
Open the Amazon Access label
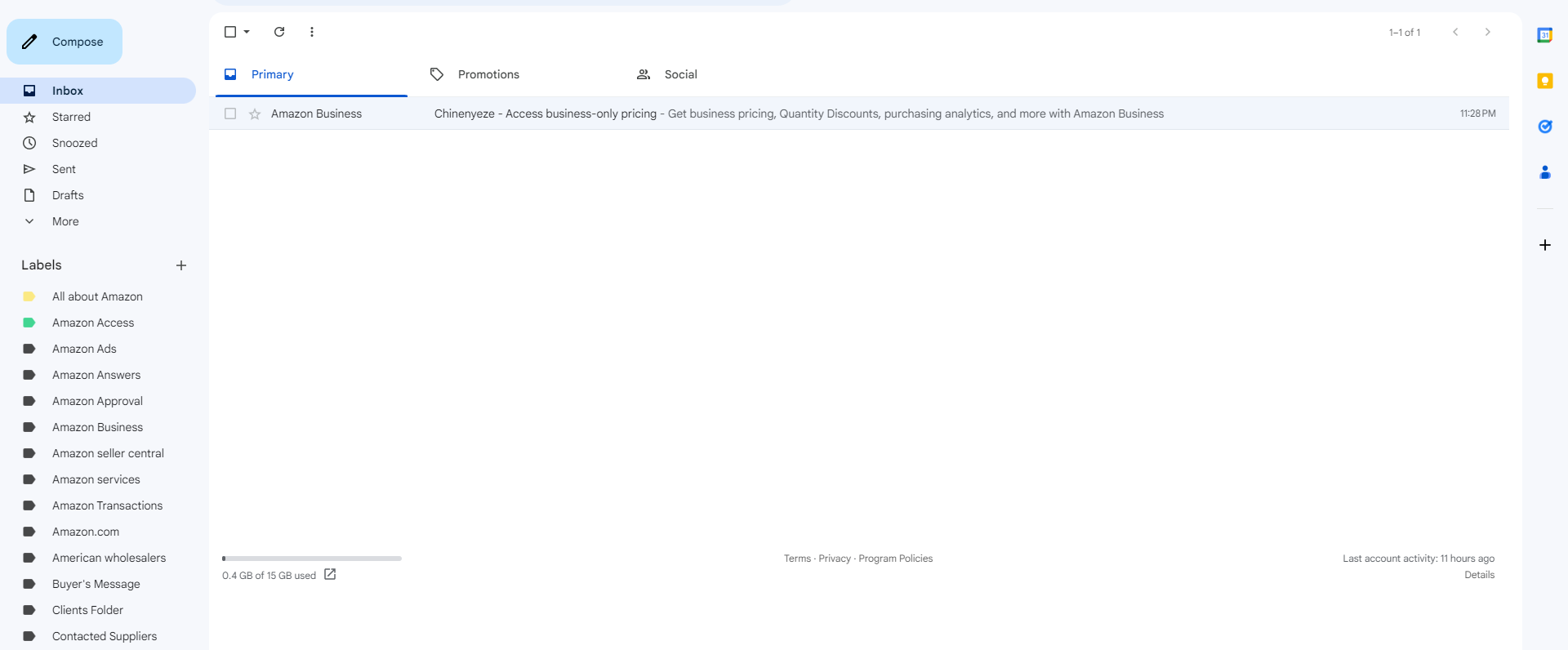[98, 323]
